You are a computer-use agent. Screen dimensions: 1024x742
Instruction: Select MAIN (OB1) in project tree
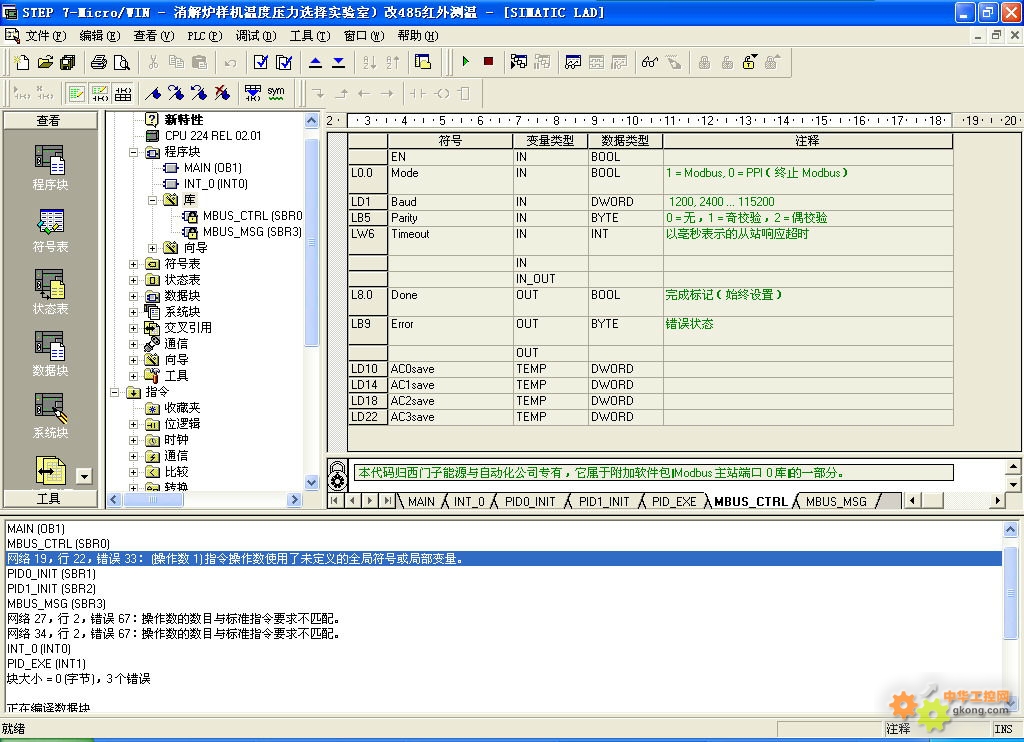click(x=213, y=168)
